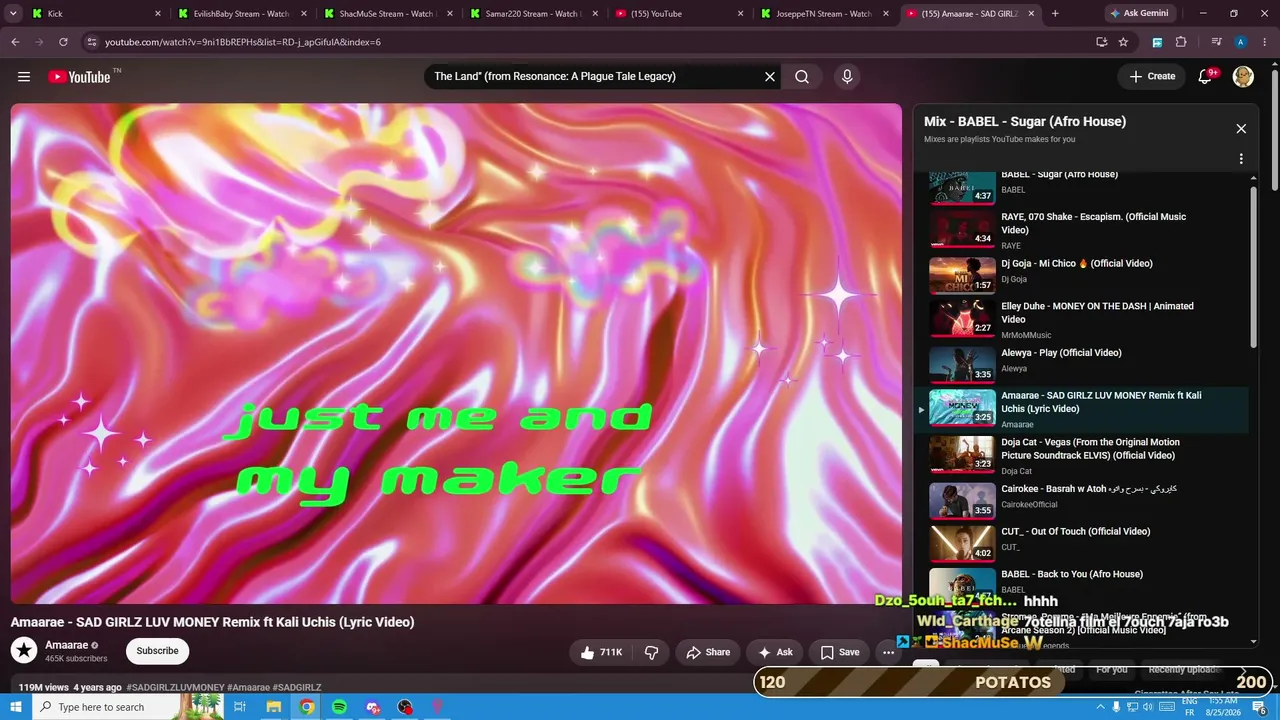Click the install app icon in the address bar
Viewport: 1280px width, 720px height.
(x=1101, y=42)
